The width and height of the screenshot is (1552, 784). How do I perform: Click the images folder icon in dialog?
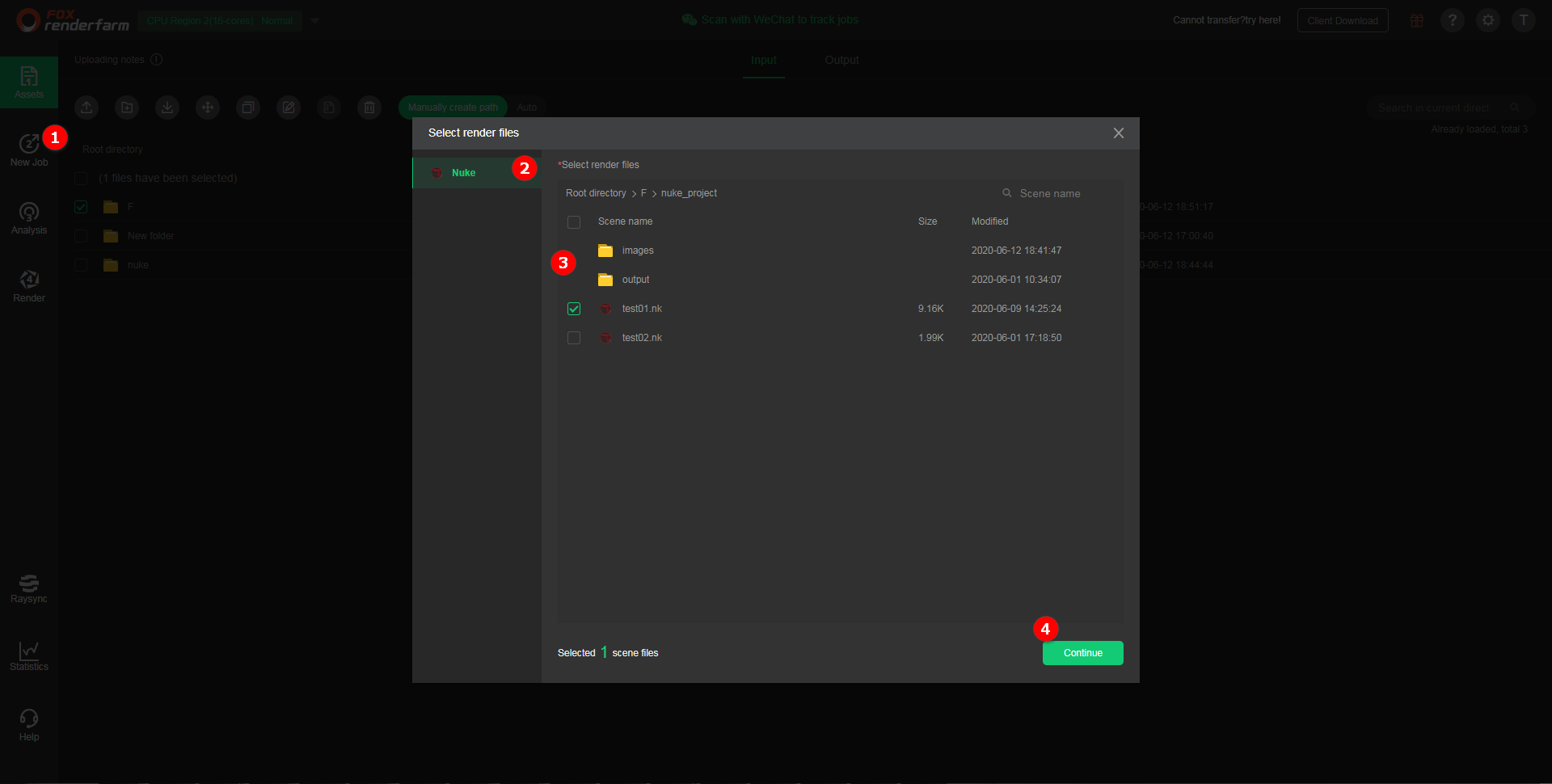pos(605,251)
